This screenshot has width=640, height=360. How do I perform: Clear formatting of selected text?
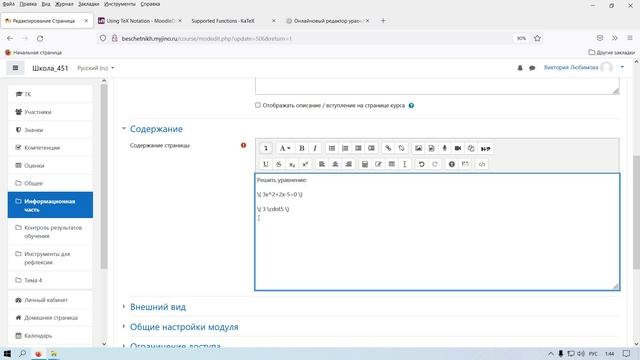pyautogui.click(x=404, y=164)
